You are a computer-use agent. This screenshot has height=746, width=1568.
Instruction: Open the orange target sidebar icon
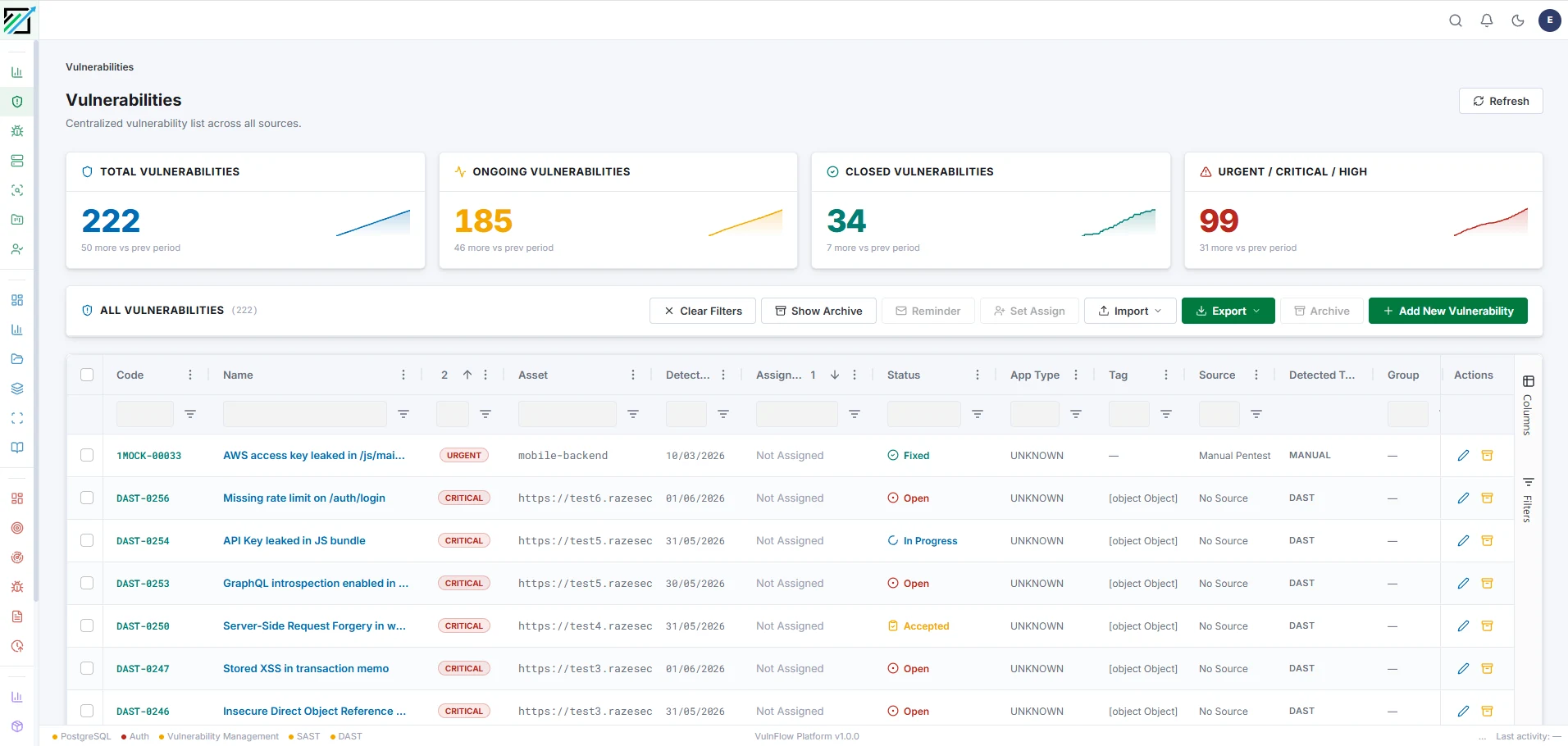click(x=17, y=528)
